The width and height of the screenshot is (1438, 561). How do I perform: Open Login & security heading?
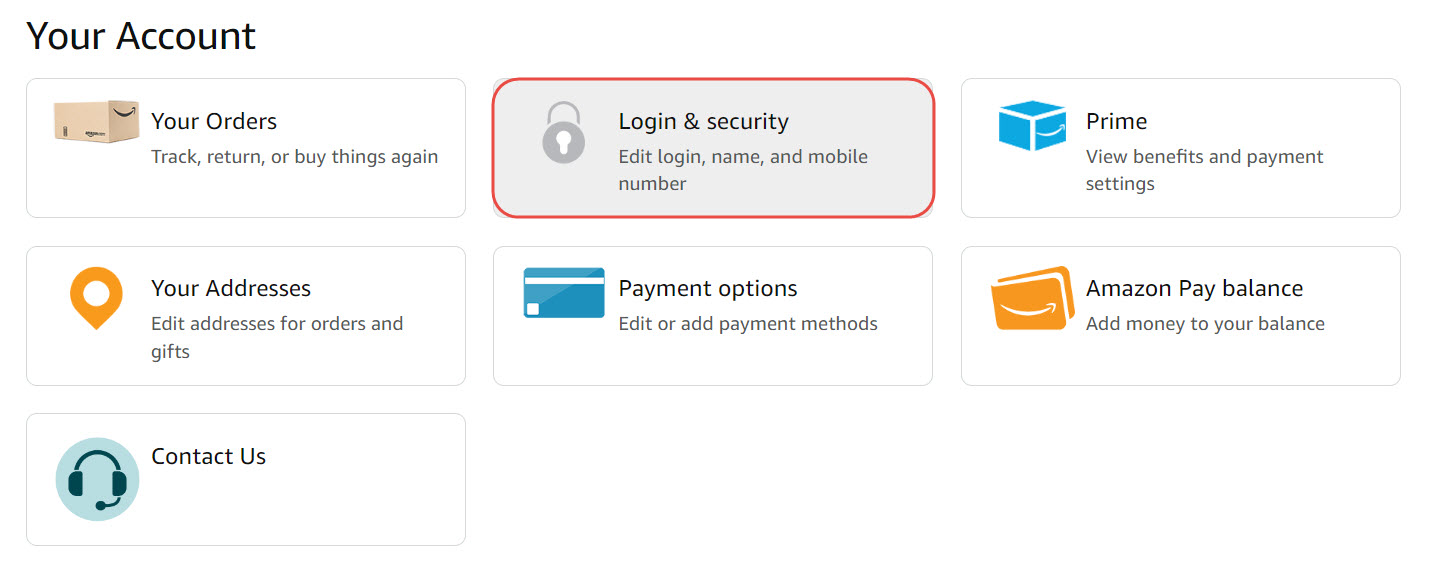(703, 121)
